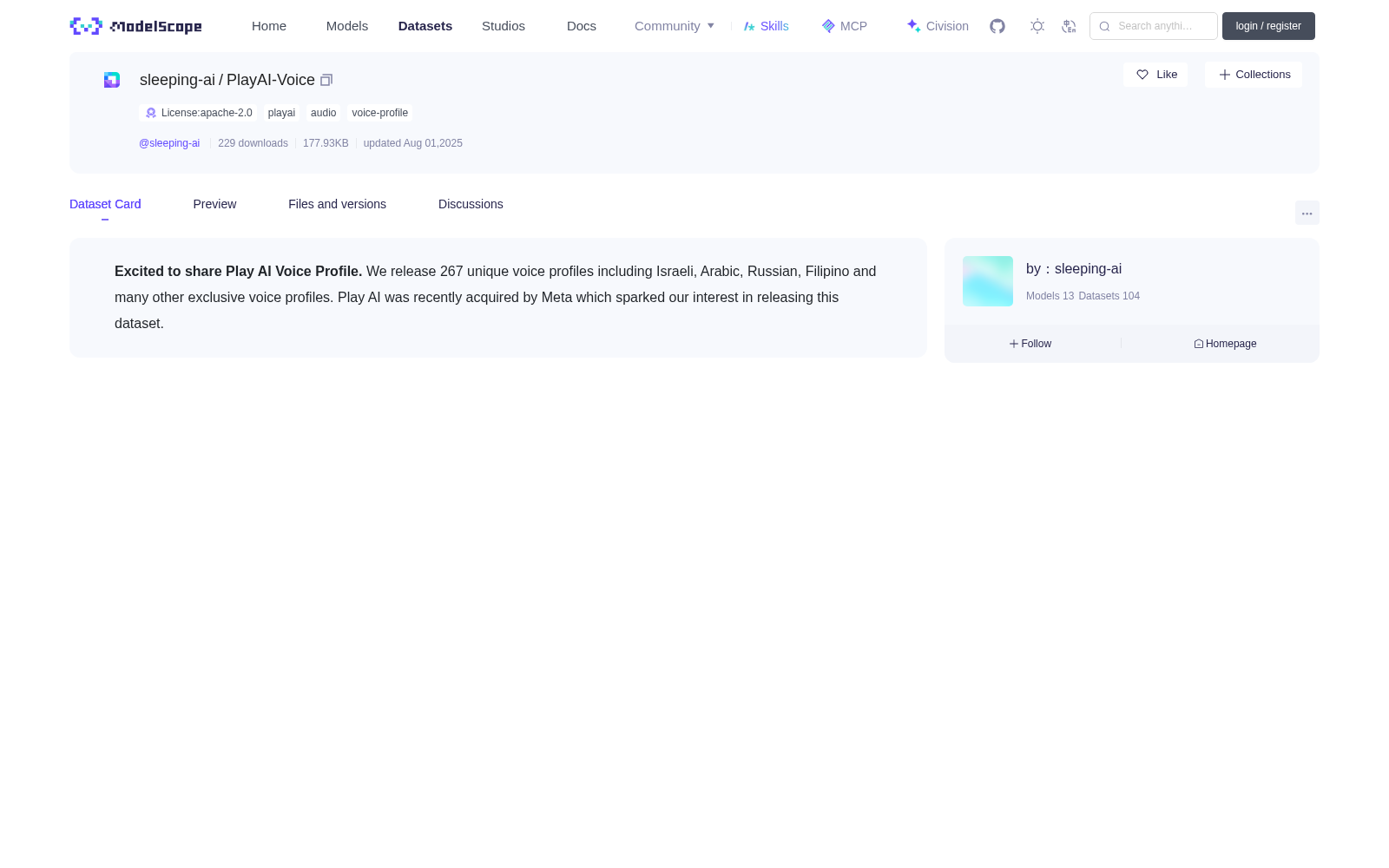
Task: Click the heart icon in Like
Action: click(1142, 75)
